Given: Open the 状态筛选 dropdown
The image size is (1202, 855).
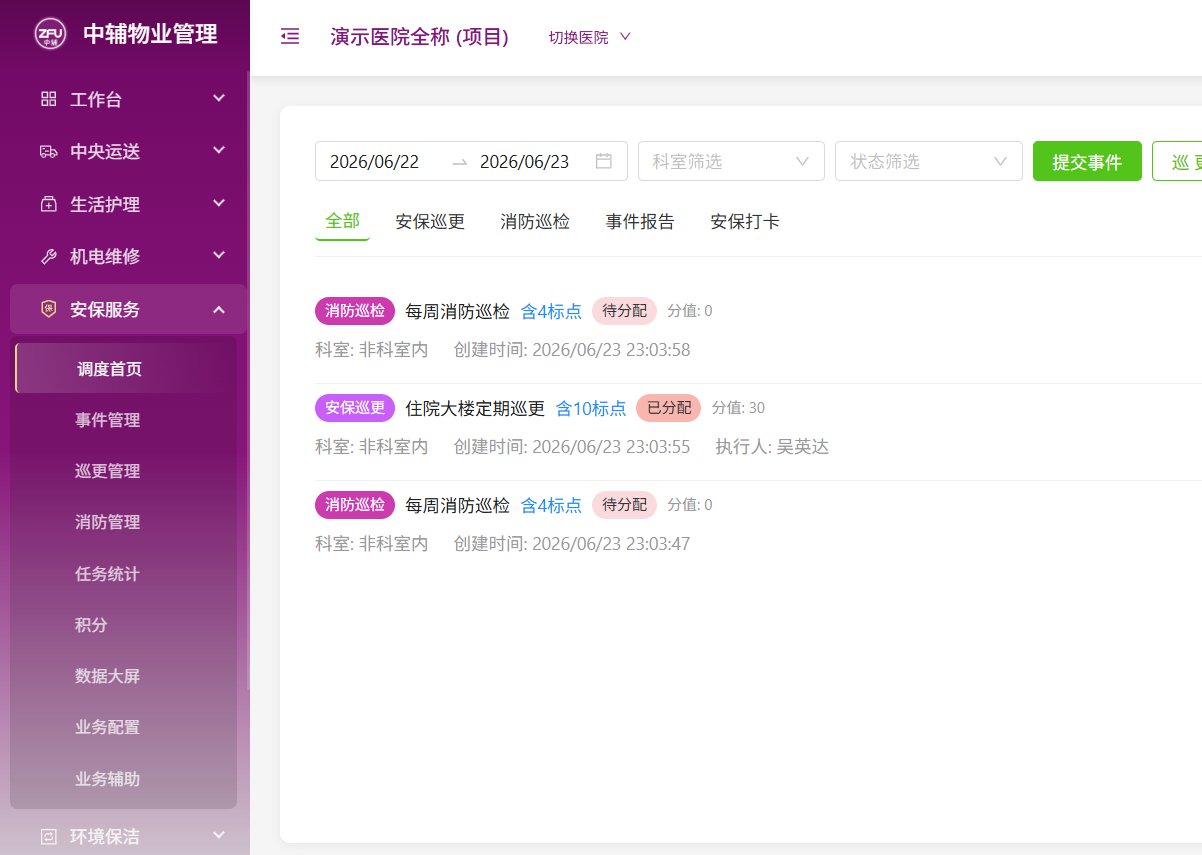Looking at the screenshot, I should coord(928,161).
